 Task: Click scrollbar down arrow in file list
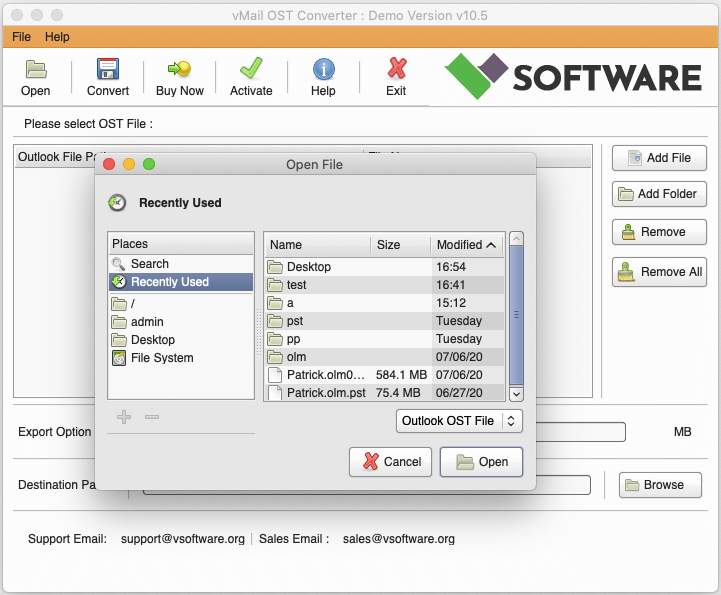pos(516,394)
